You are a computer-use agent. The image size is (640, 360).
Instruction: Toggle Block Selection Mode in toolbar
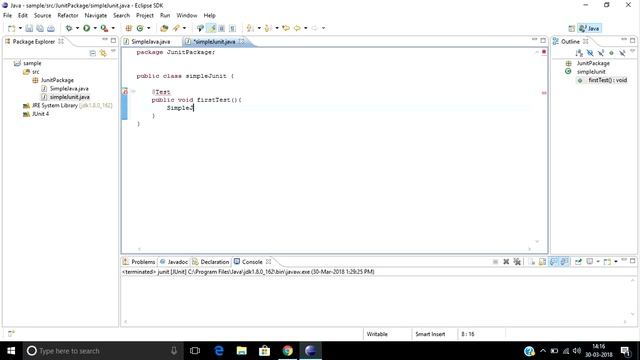(x=222, y=28)
